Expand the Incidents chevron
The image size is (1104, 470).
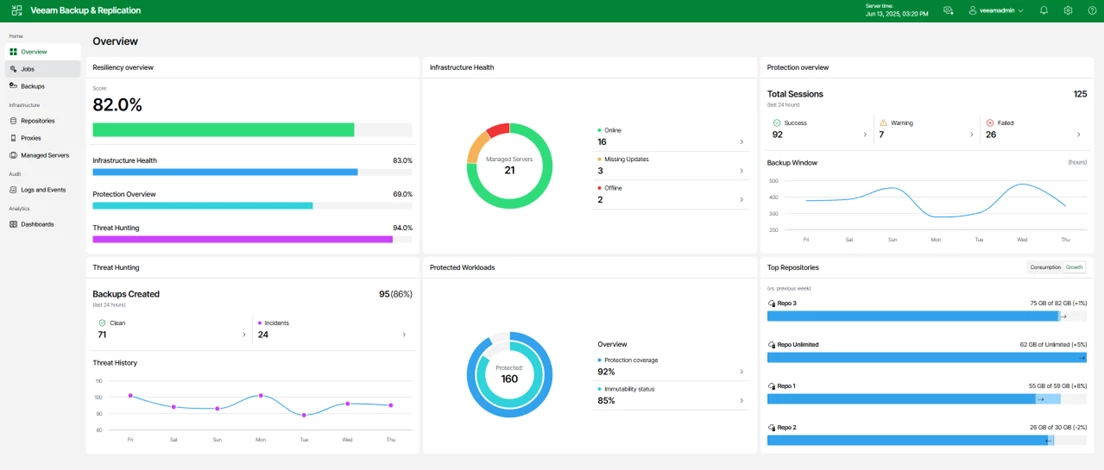tap(404, 335)
